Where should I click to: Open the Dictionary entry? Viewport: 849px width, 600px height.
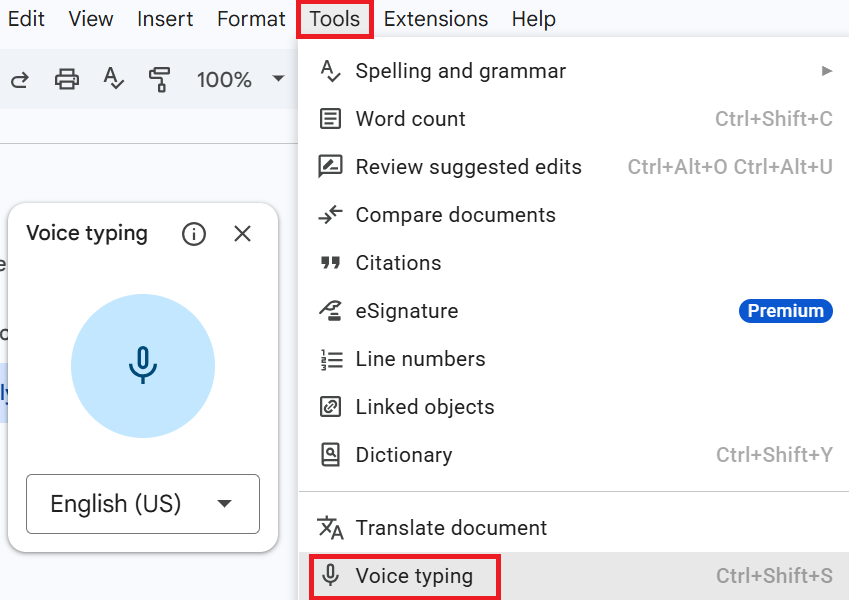coord(573,455)
